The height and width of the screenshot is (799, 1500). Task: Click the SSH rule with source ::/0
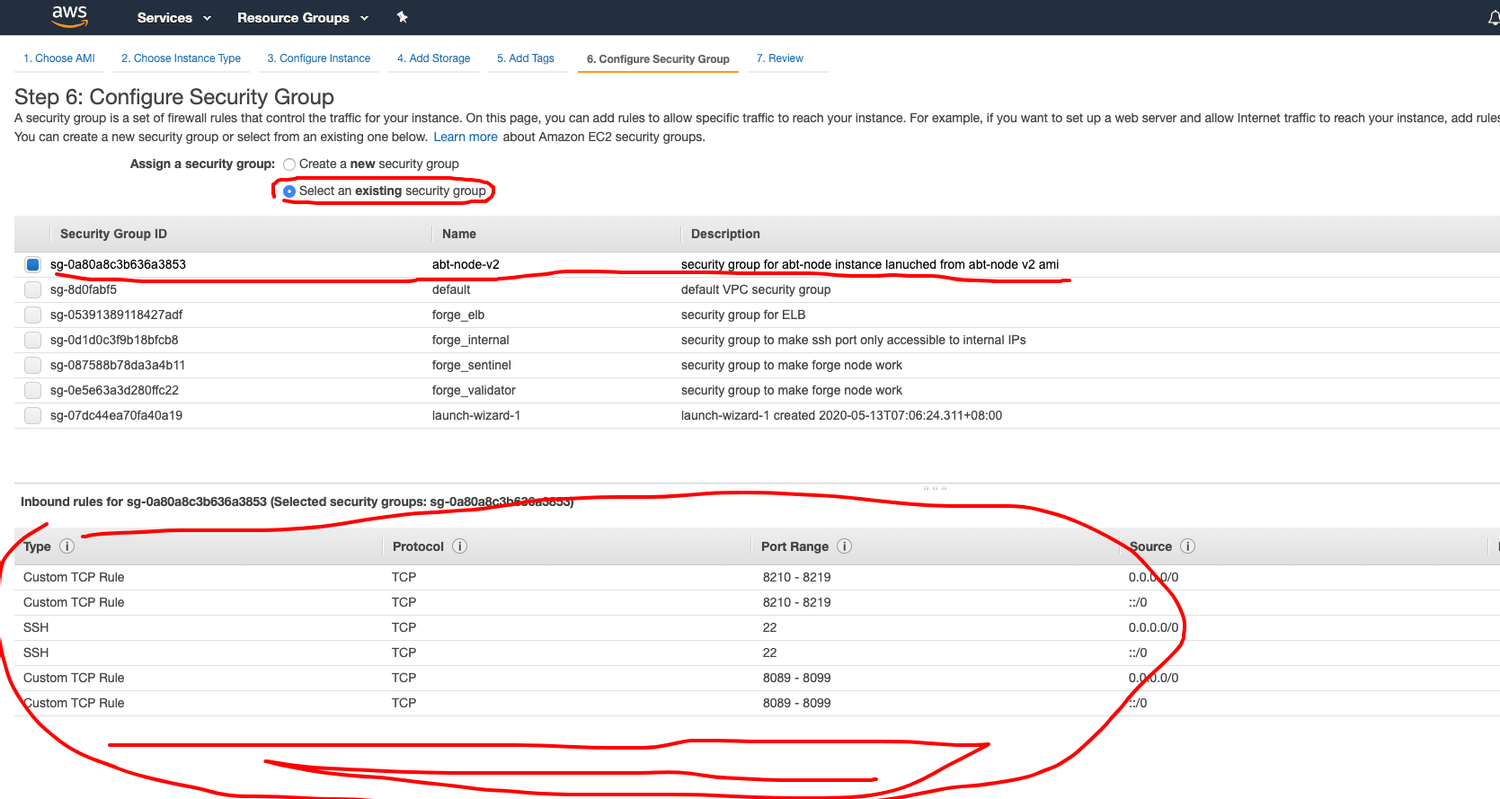(750, 653)
